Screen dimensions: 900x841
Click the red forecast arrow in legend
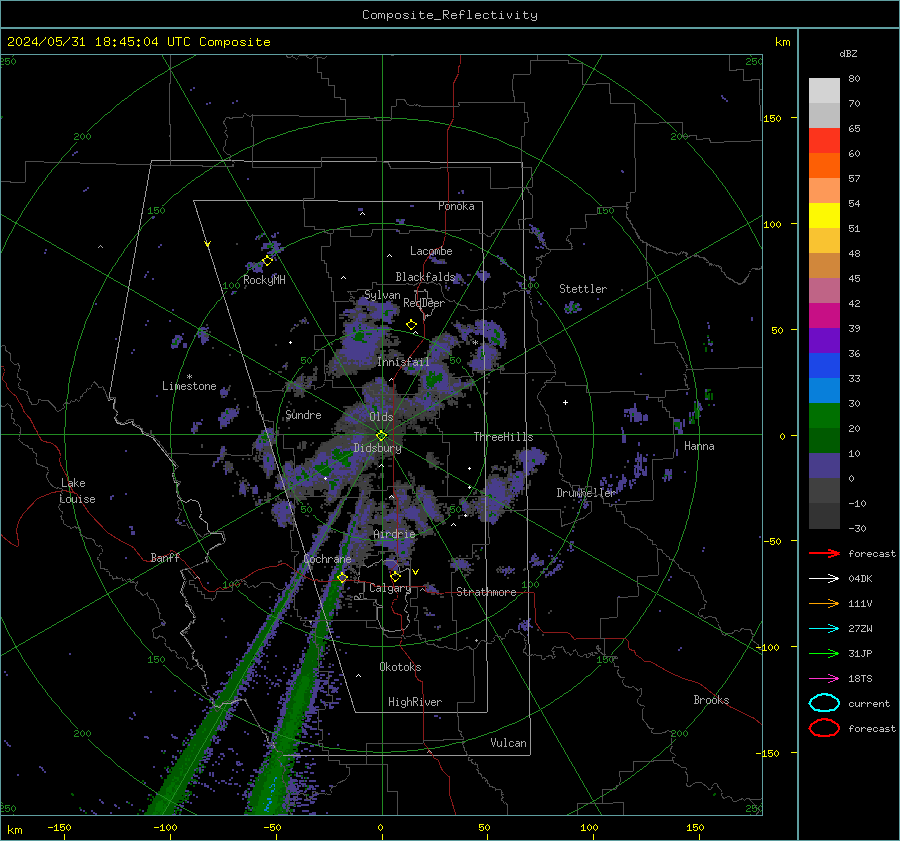coord(824,553)
